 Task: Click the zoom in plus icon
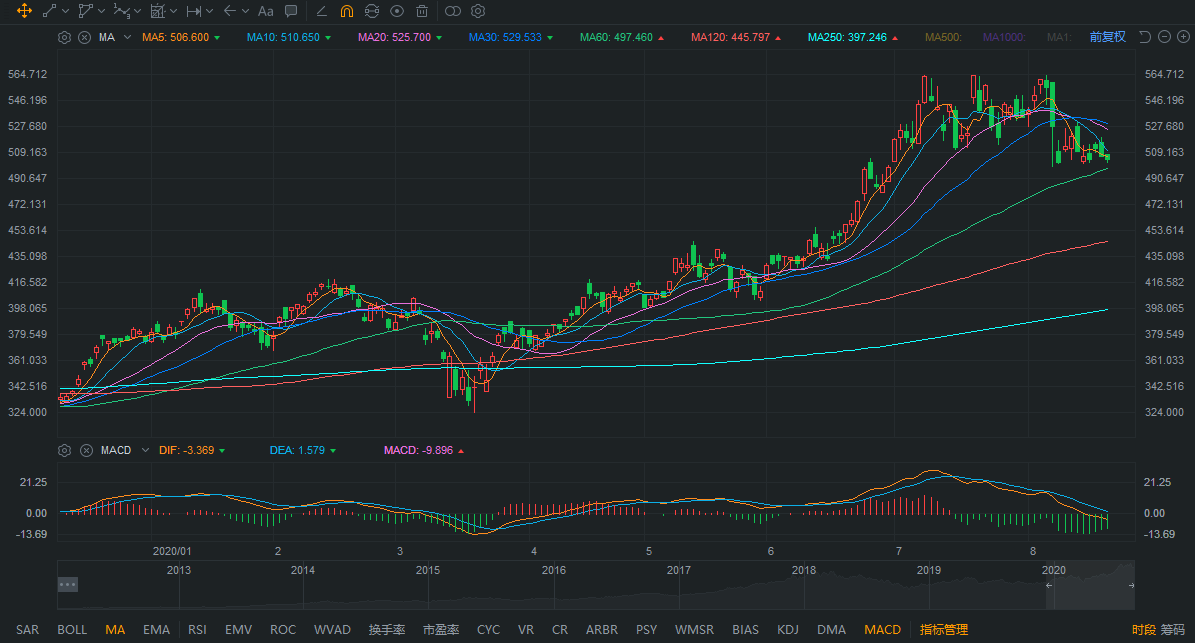point(1183,37)
